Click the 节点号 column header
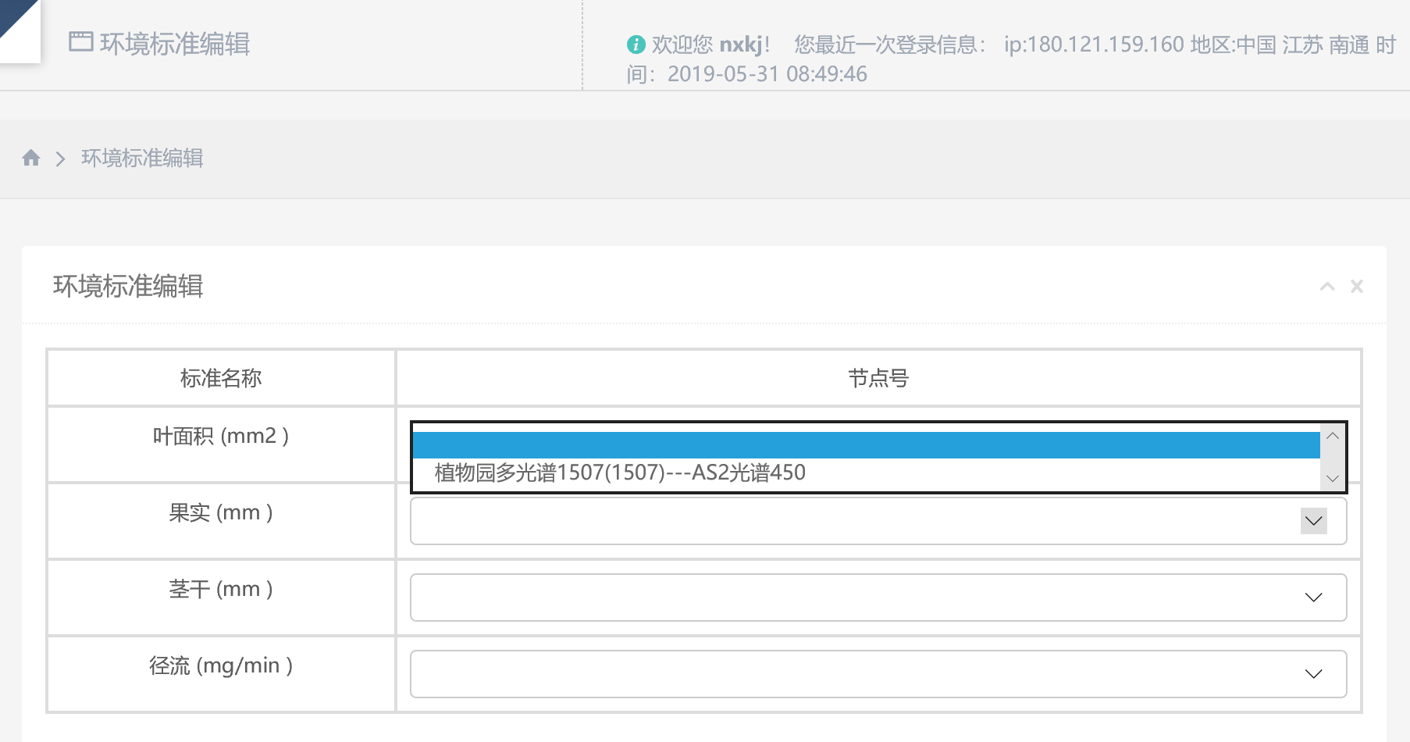The image size is (1410, 742). (878, 378)
